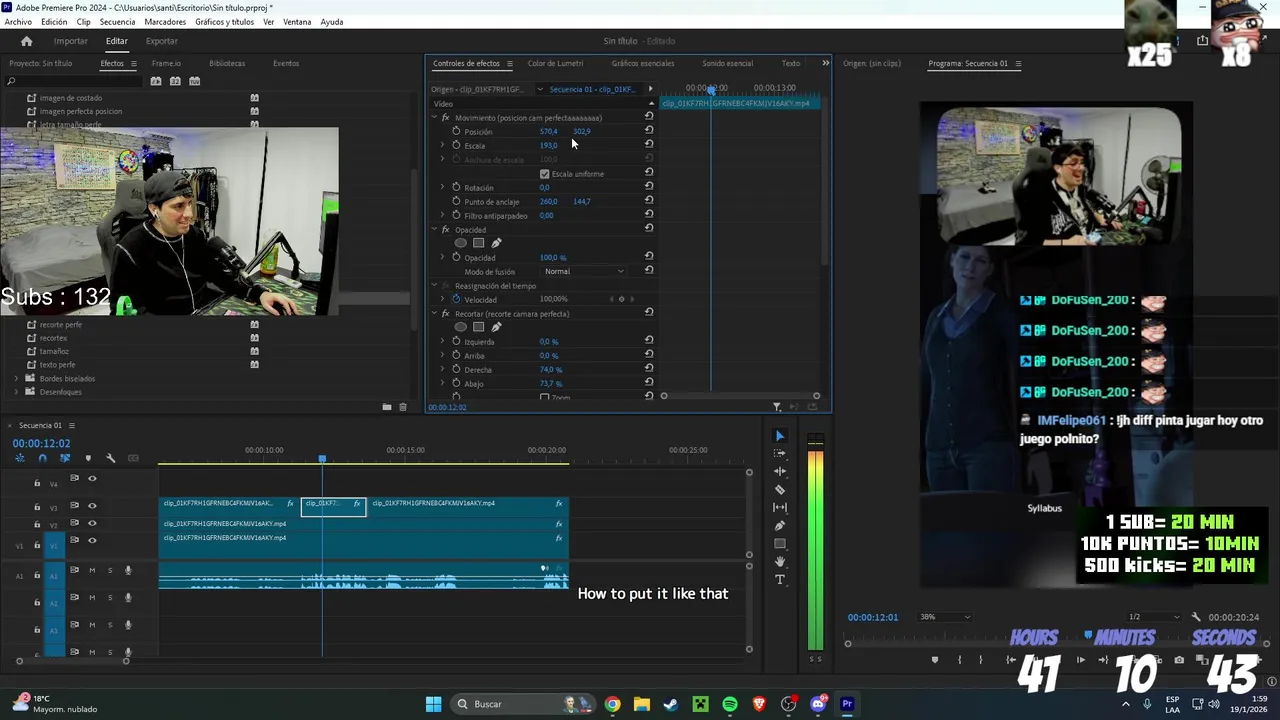Open the filter icon in Effect Controls
This screenshot has height=720, width=1280.
point(777,407)
